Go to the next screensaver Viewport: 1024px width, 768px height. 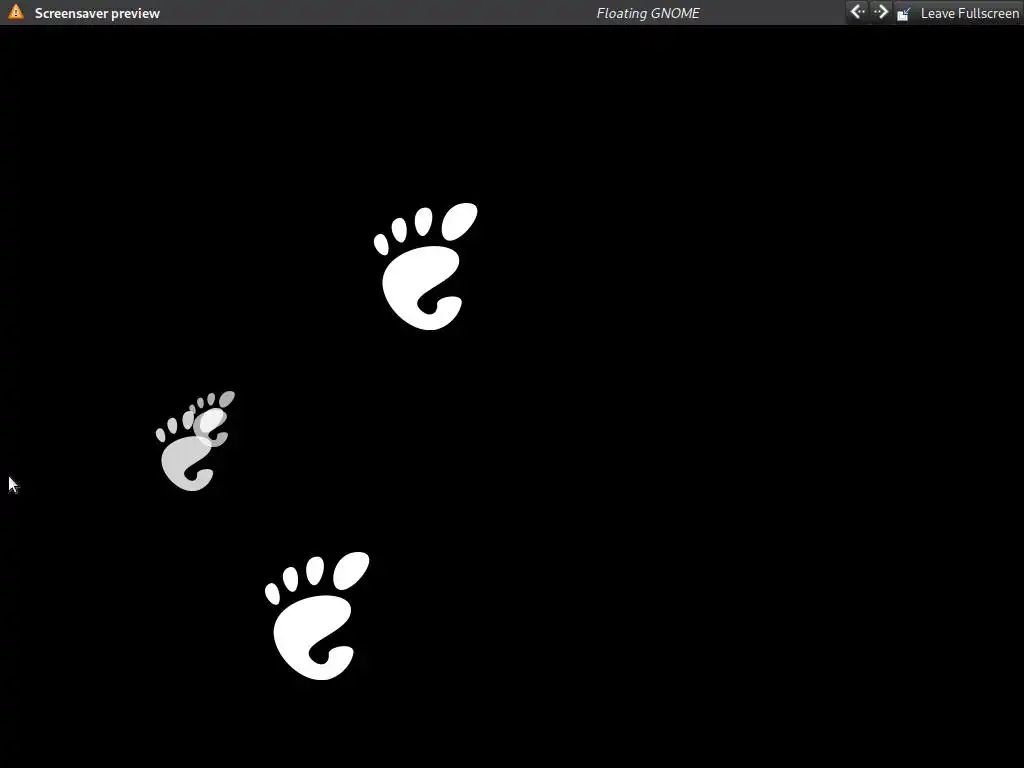pyautogui.click(x=880, y=12)
